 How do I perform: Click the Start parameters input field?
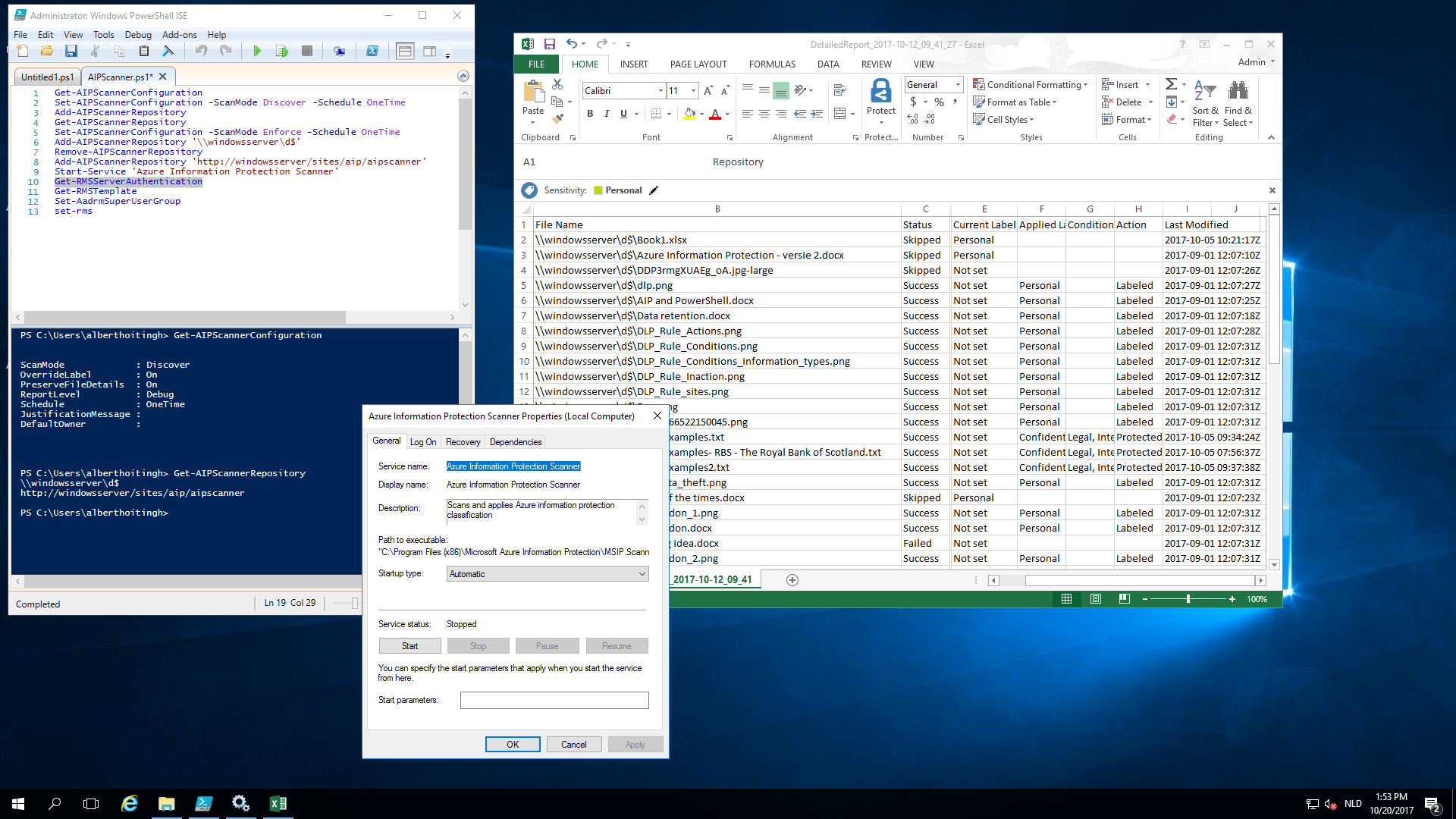click(554, 699)
